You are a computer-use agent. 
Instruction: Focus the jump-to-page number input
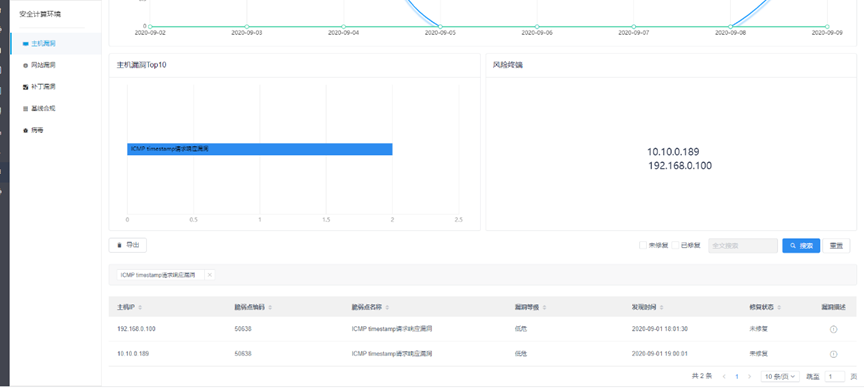pyautogui.click(x=834, y=376)
